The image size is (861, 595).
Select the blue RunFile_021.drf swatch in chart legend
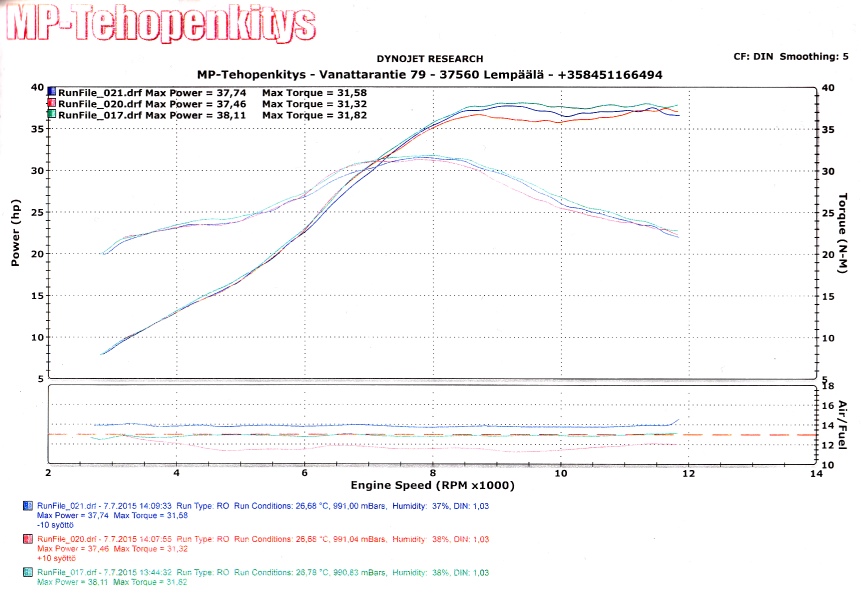(x=52, y=92)
